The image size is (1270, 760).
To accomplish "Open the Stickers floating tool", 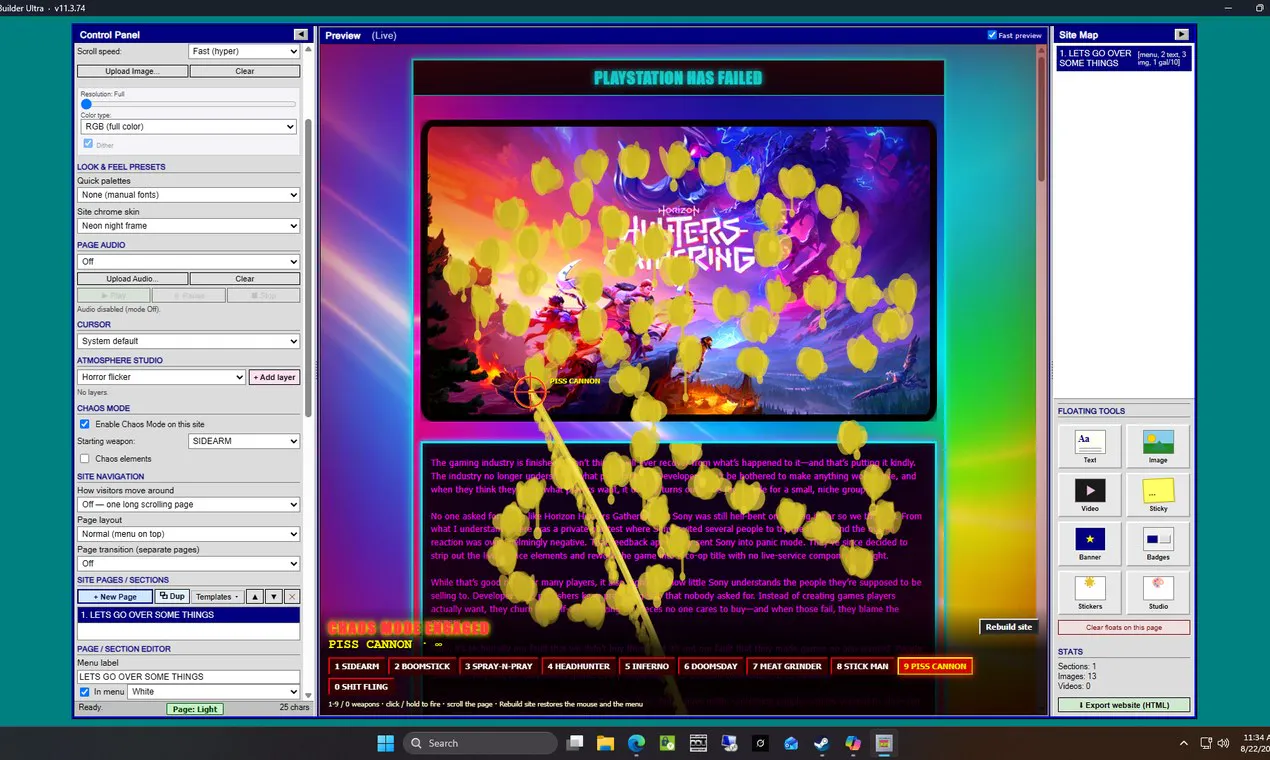I will click(x=1090, y=592).
